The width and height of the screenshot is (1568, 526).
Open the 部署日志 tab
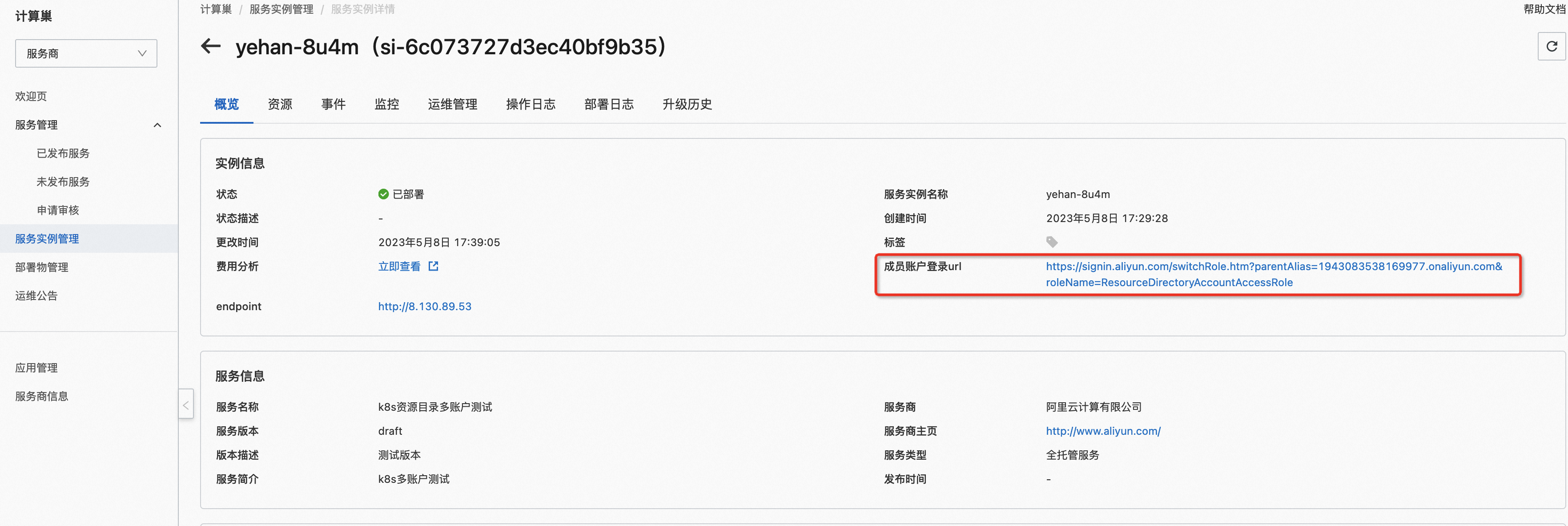click(609, 104)
